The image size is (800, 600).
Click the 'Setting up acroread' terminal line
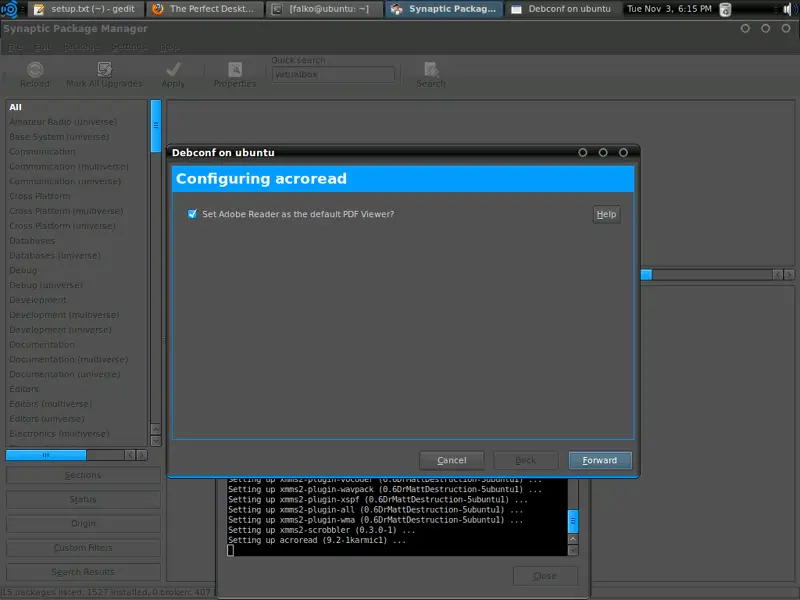[317, 540]
